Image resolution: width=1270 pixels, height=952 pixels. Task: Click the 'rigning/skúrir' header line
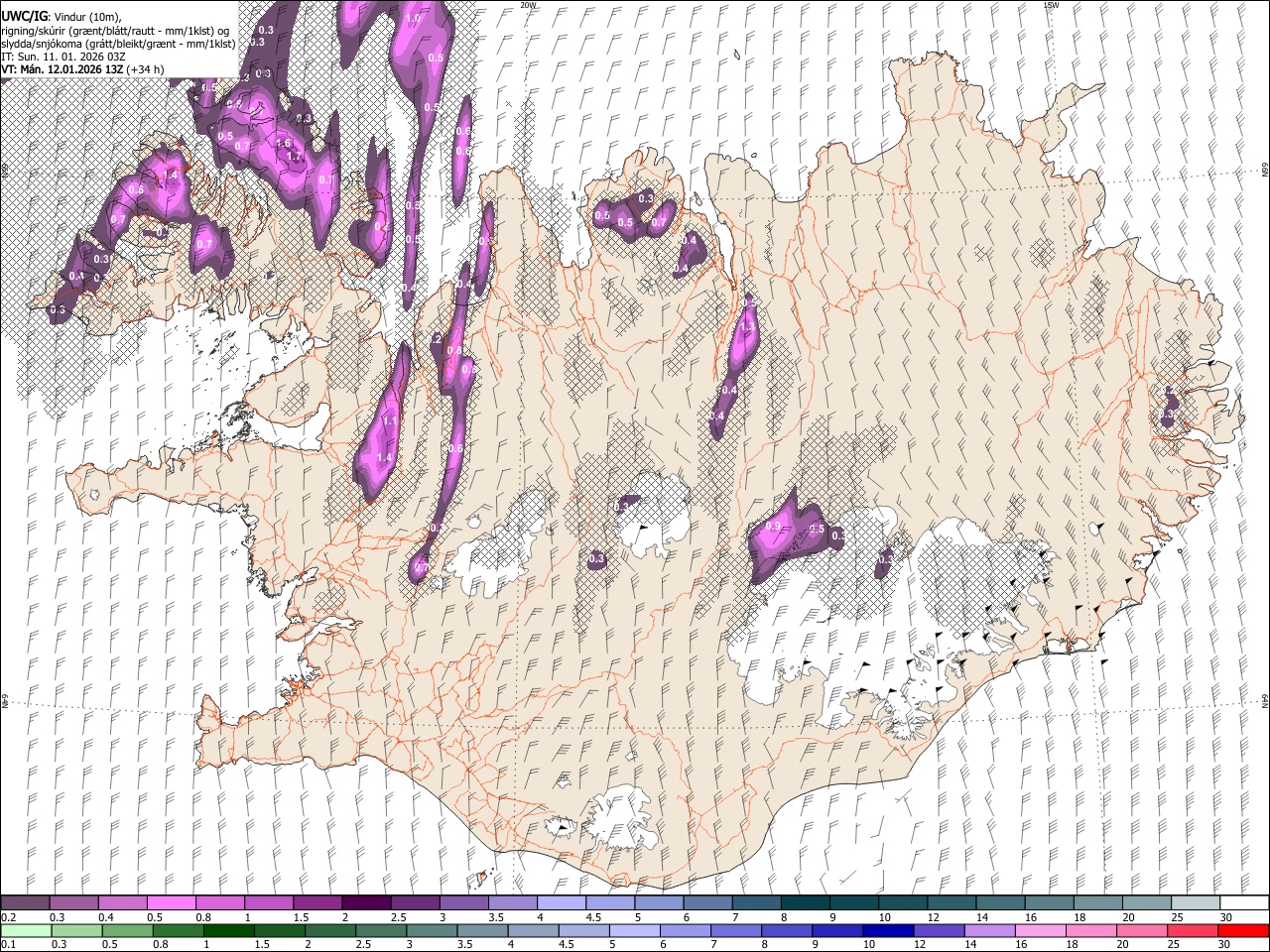tap(115, 30)
